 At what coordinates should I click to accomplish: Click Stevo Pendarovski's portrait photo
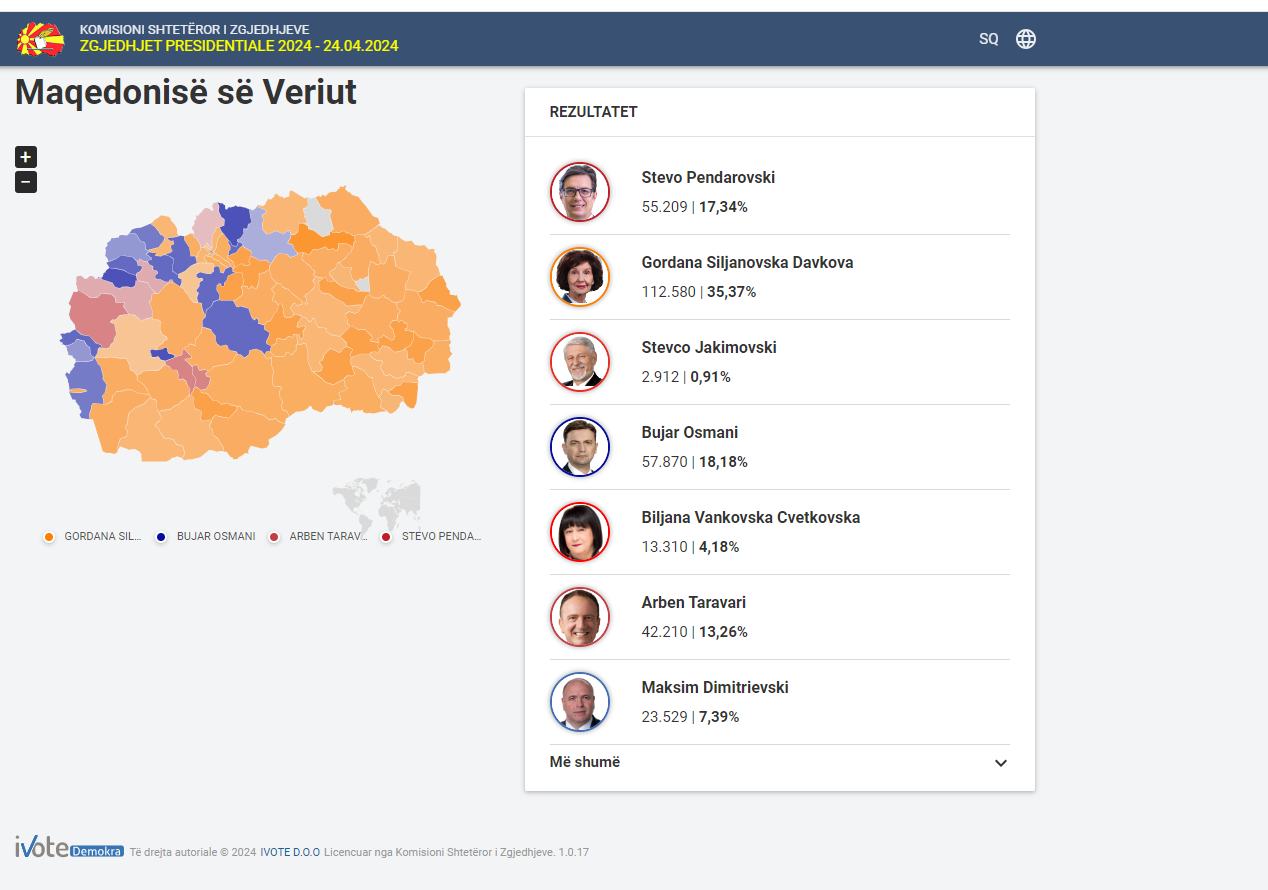[580, 192]
